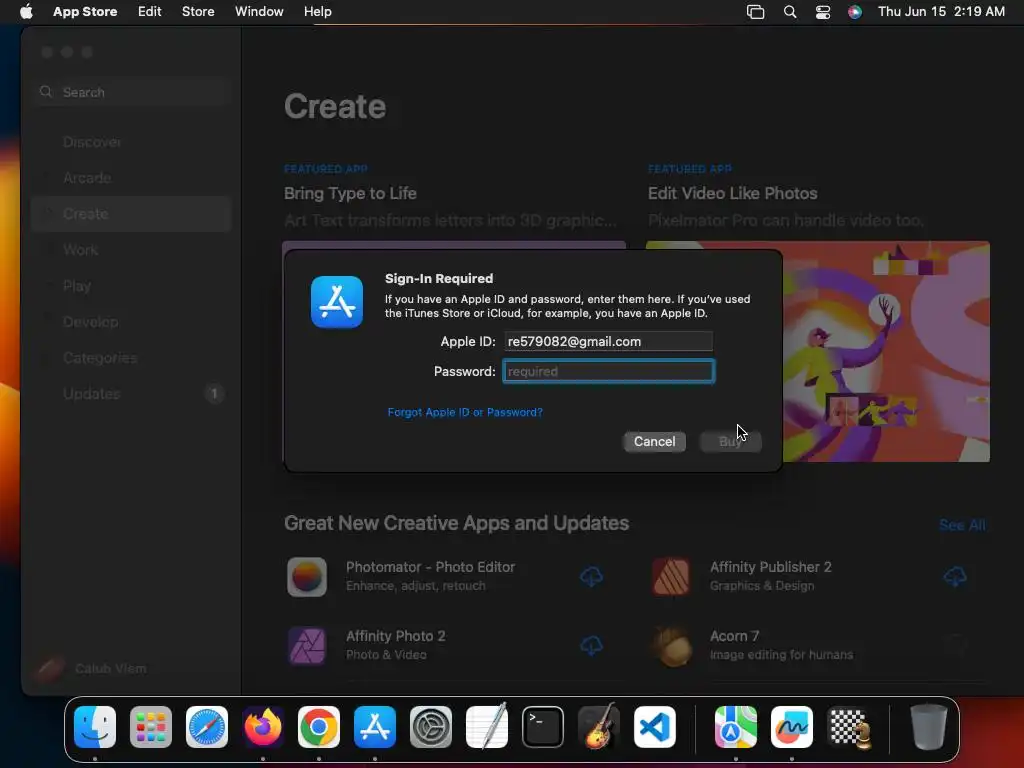Select Play in the sidebar
The width and height of the screenshot is (1024, 768).
click(131, 285)
